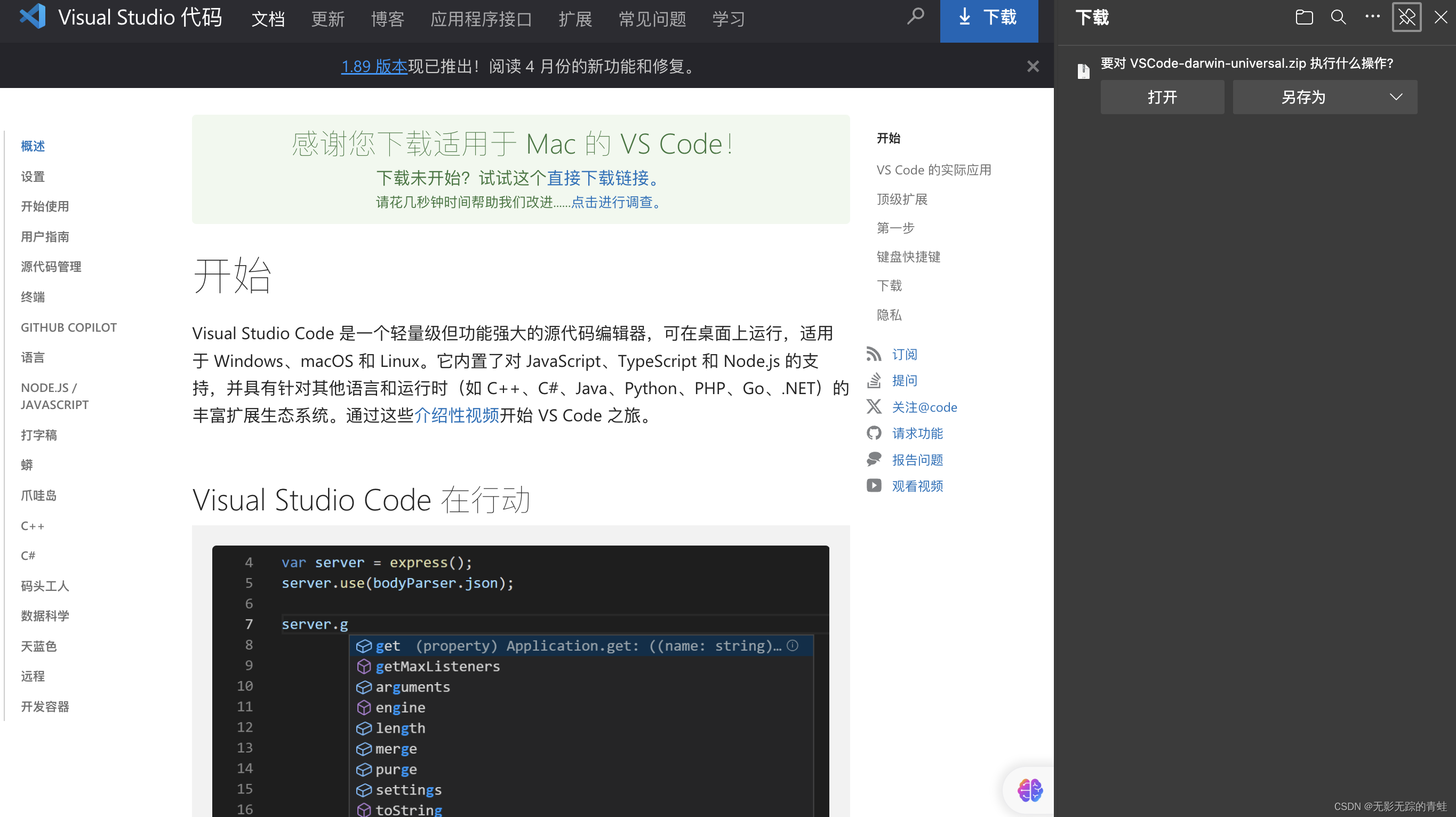Open the 扩展 navigation menu item

pyautogui.click(x=575, y=19)
